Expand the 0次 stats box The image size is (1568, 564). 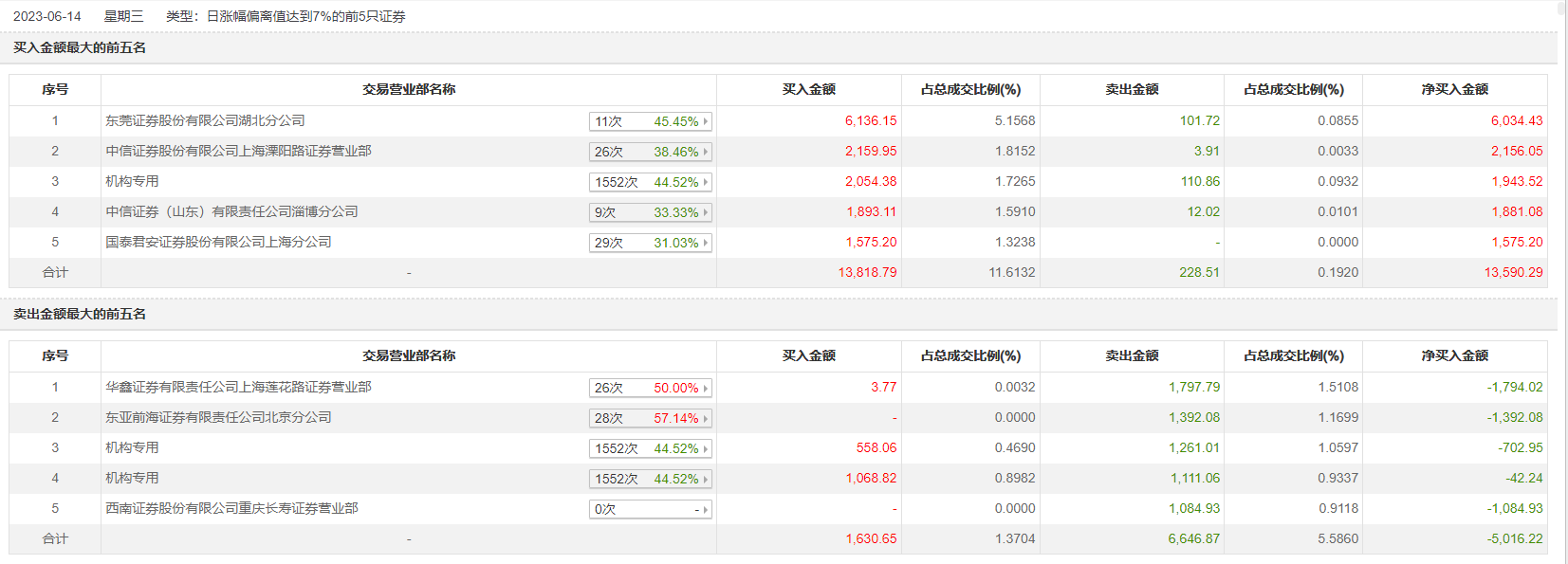coord(650,509)
